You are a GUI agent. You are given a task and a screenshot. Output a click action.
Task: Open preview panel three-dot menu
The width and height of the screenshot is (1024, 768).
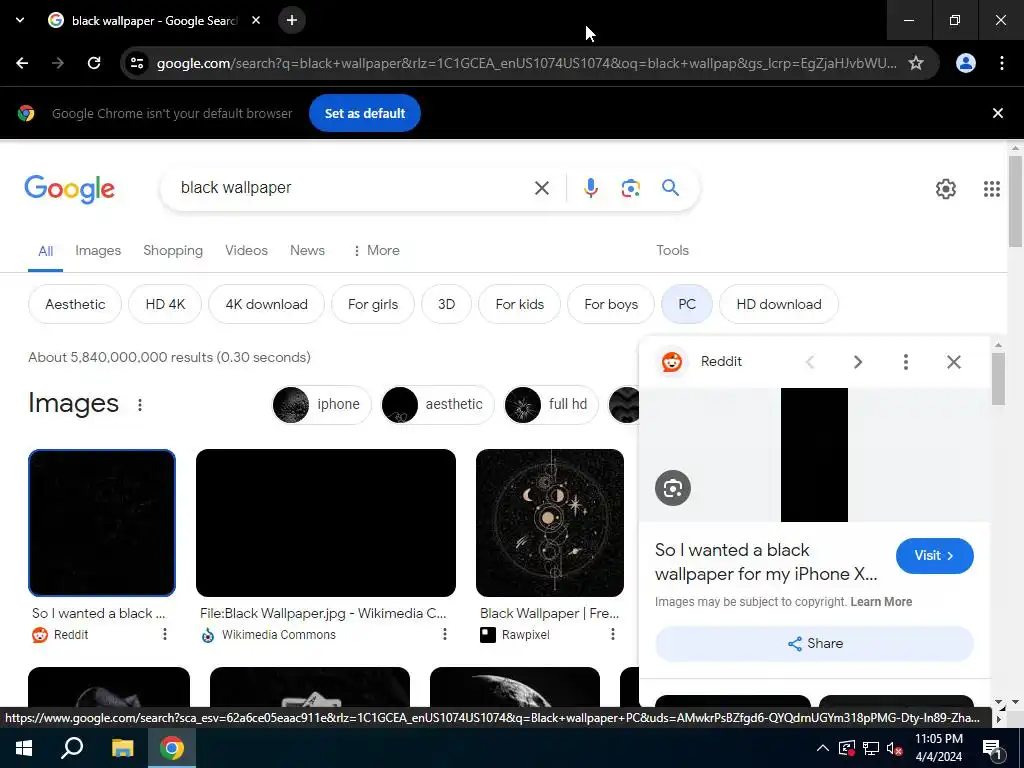(x=906, y=362)
